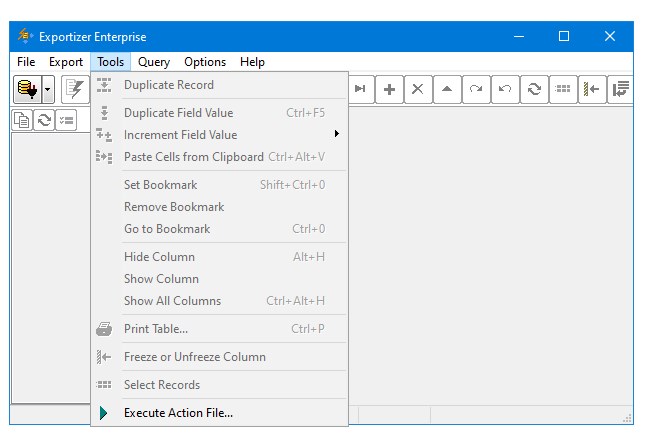
Task: Click the refresh tables icon in left panel
Action: (44, 120)
